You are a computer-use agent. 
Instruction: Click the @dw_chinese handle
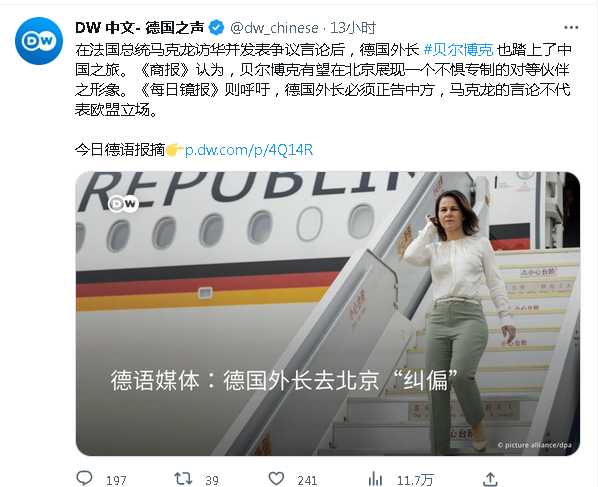point(274,28)
